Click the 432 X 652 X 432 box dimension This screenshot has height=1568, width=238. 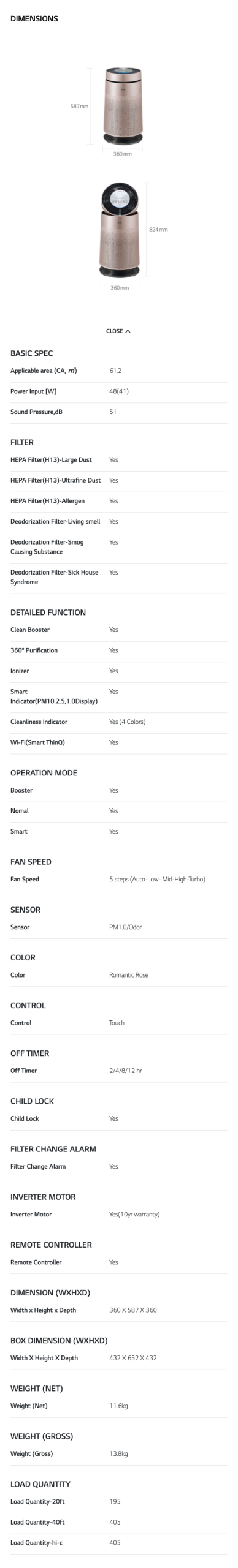click(x=133, y=1358)
